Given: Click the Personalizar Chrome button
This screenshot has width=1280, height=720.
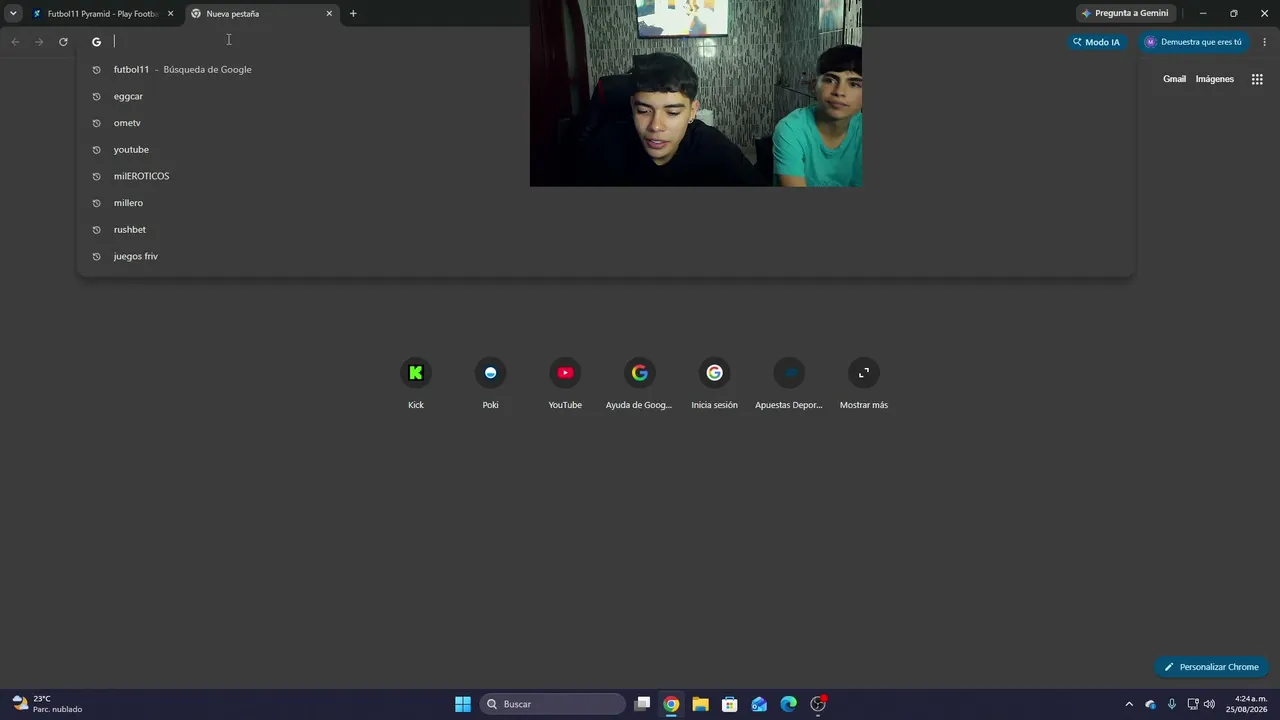Looking at the screenshot, I should 1211,667.
